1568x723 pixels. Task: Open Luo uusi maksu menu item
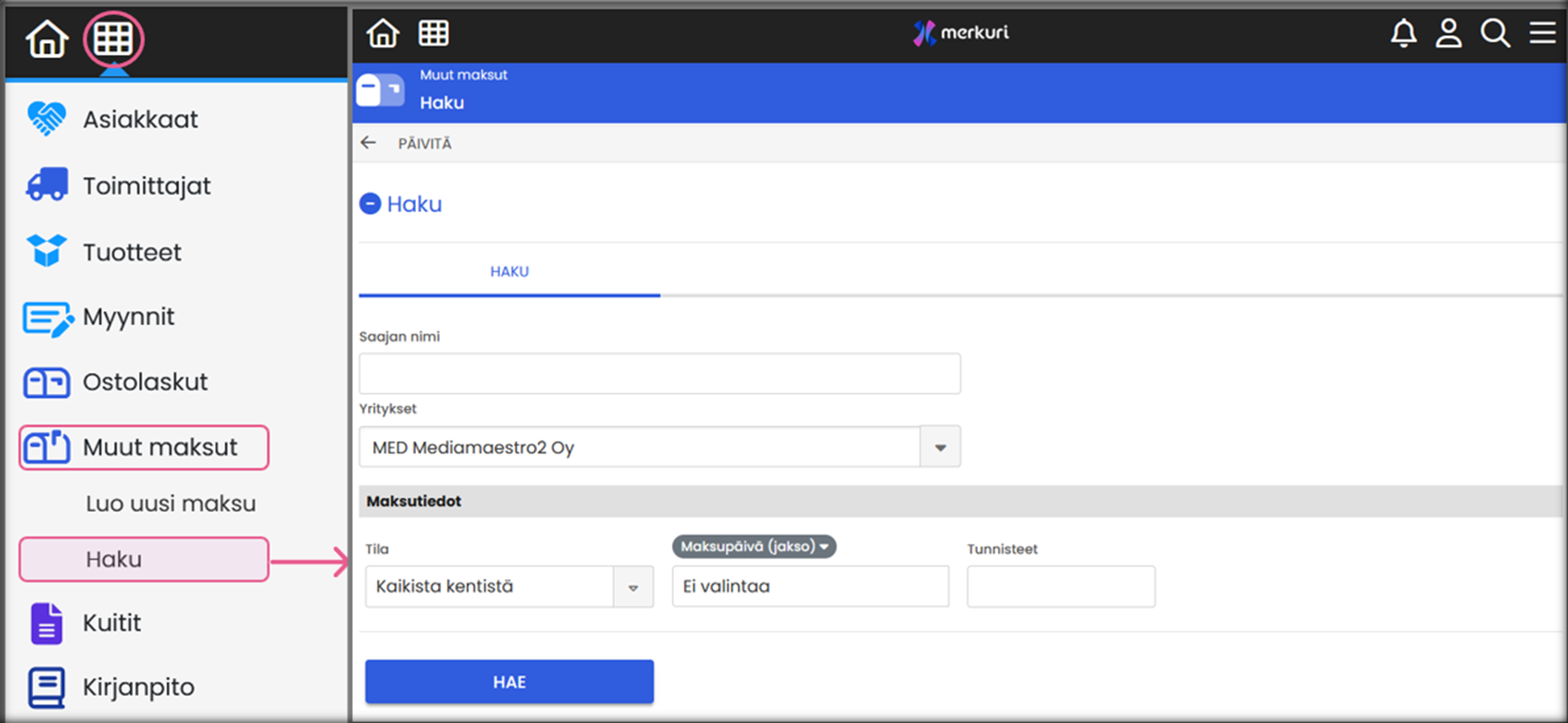point(170,503)
